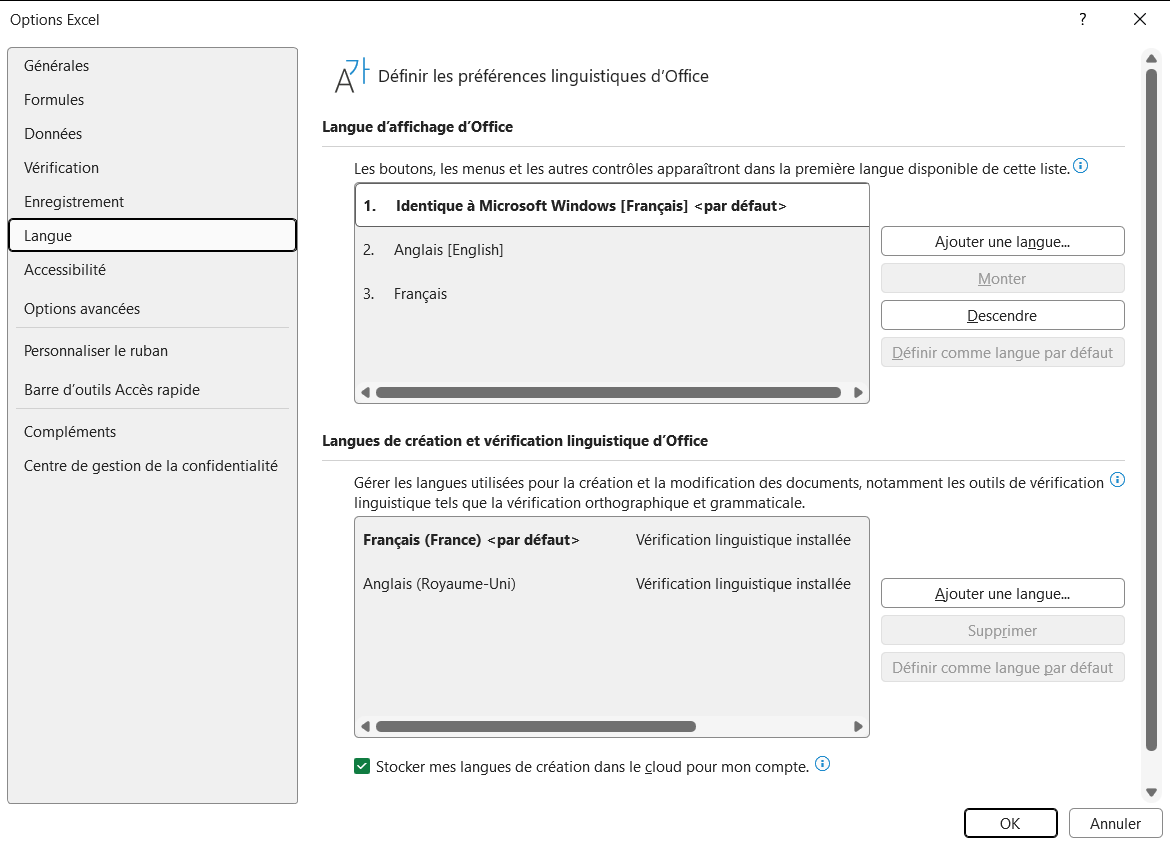Click left scroll arrow of display language list
The width and height of the screenshot is (1170, 847).
point(365,393)
